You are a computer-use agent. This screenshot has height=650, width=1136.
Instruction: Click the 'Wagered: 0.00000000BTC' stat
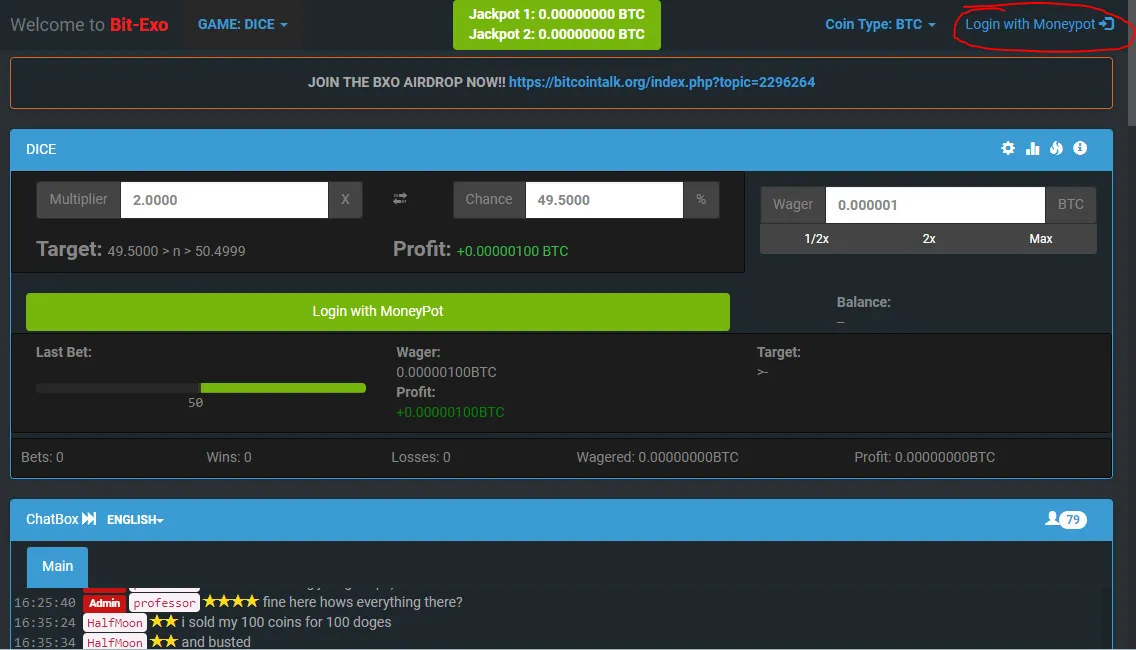[657, 457]
